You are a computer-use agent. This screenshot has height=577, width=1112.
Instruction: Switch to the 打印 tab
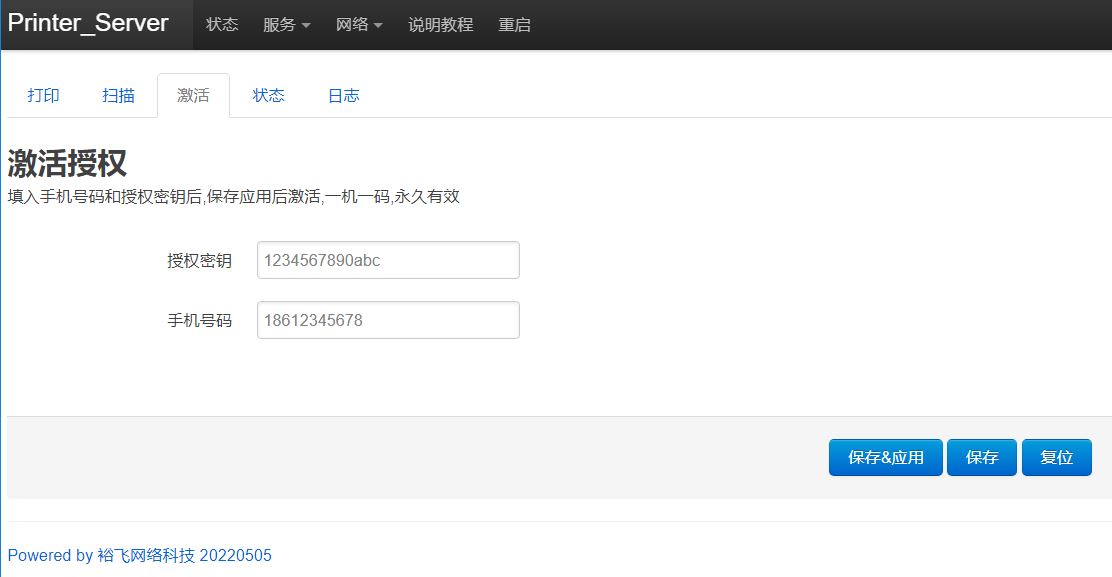click(x=44, y=96)
